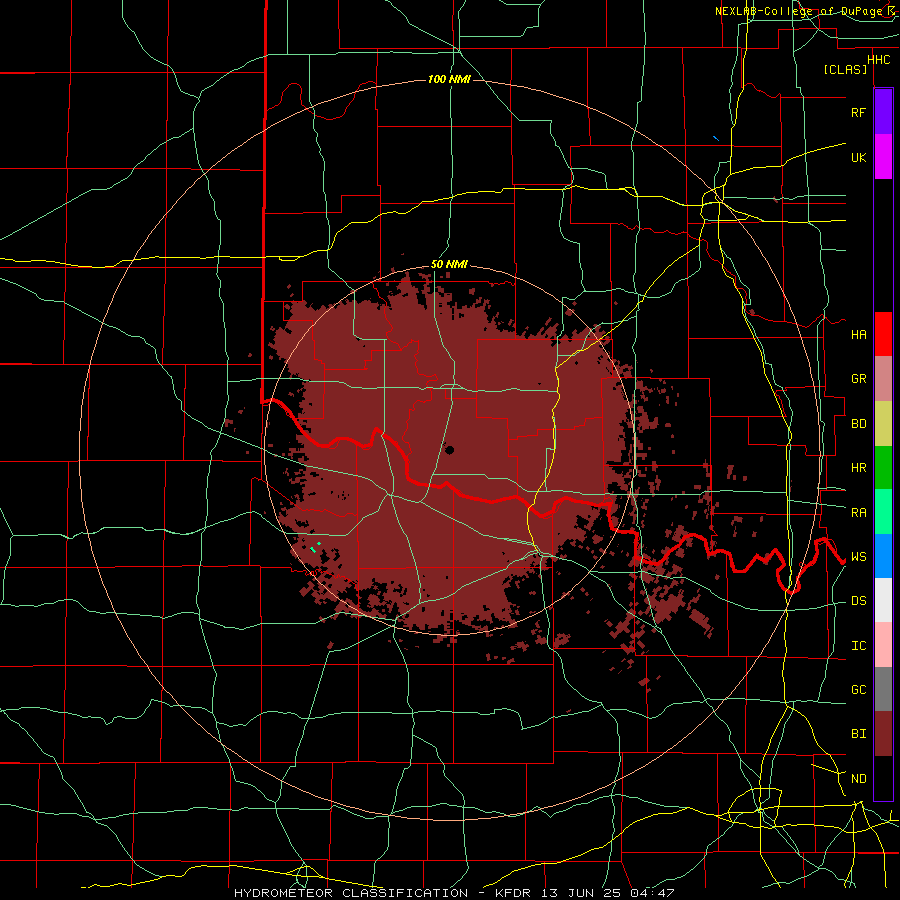Viewport: 900px width, 900px height.
Task: Click the black radar site dot
Action: tap(449, 450)
